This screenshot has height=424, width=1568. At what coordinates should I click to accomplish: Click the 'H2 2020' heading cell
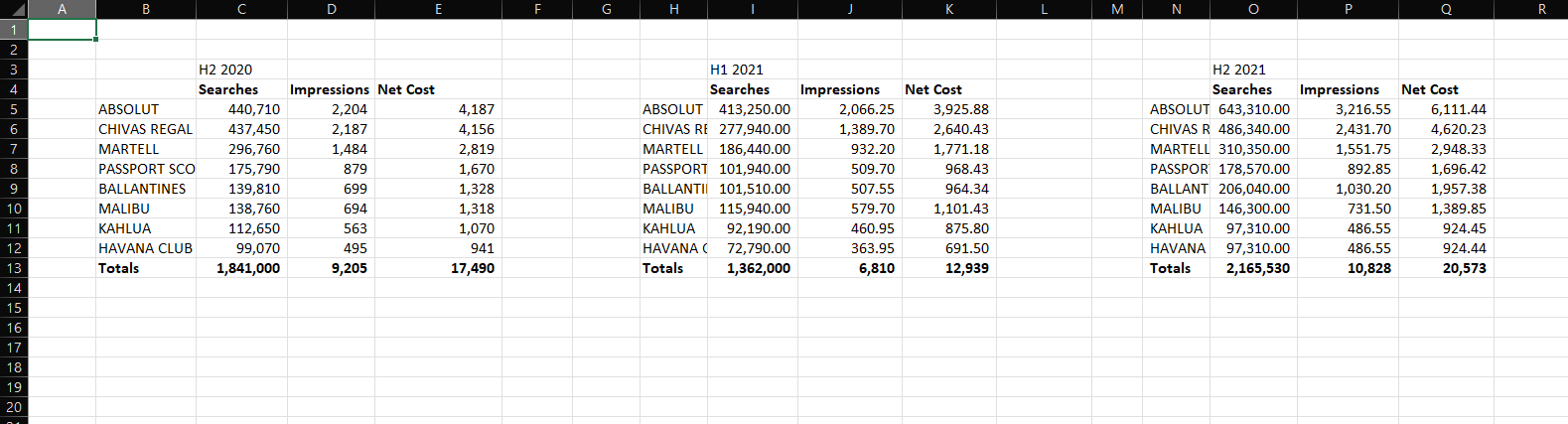tap(241, 70)
